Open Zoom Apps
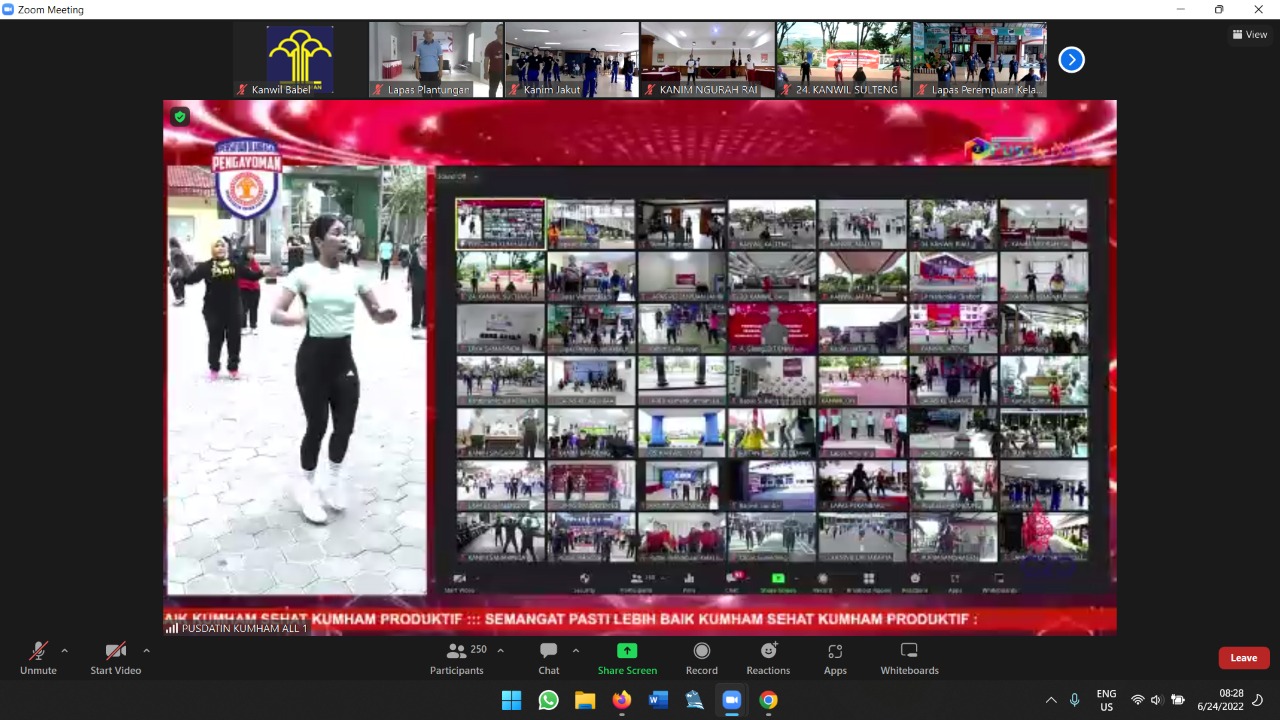The width and height of the screenshot is (1280, 720). (835, 658)
